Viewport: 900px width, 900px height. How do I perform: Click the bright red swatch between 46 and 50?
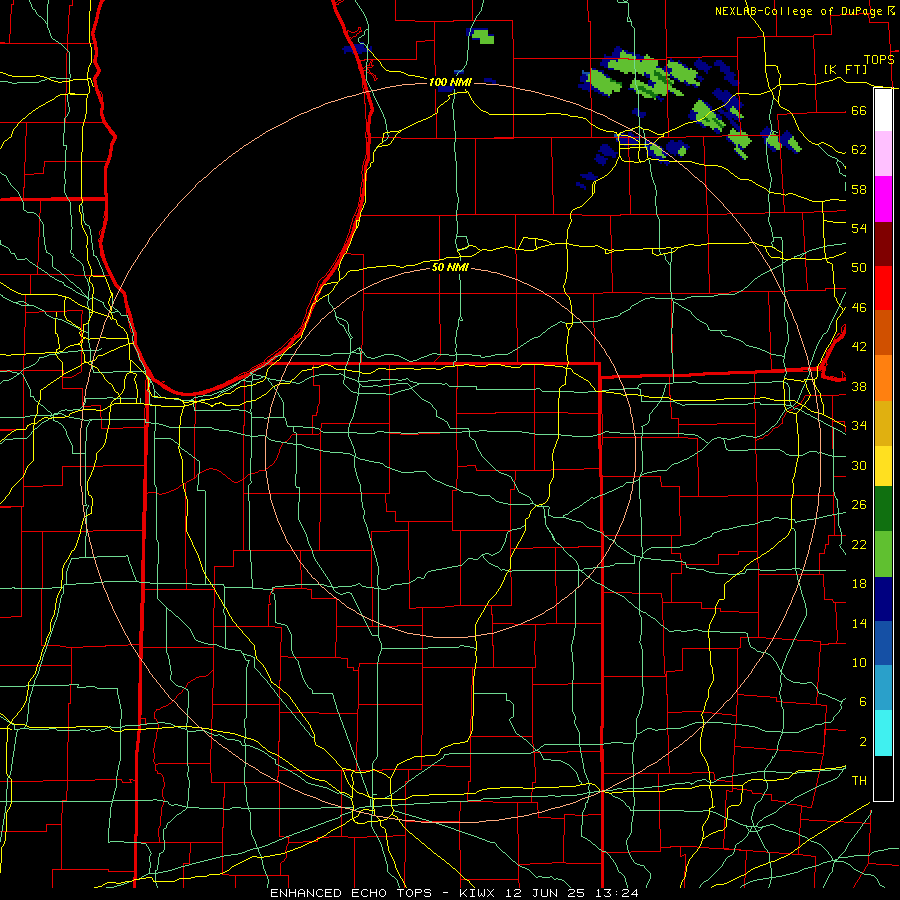pos(883,288)
